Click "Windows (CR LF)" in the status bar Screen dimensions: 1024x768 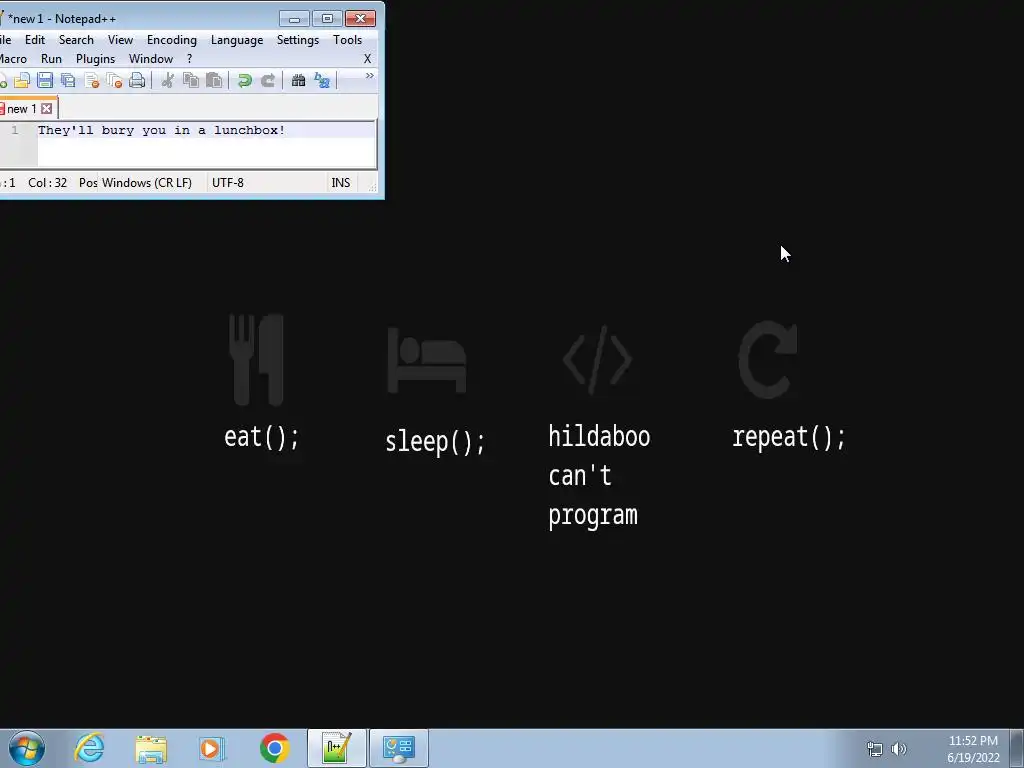pyautogui.click(x=147, y=183)
